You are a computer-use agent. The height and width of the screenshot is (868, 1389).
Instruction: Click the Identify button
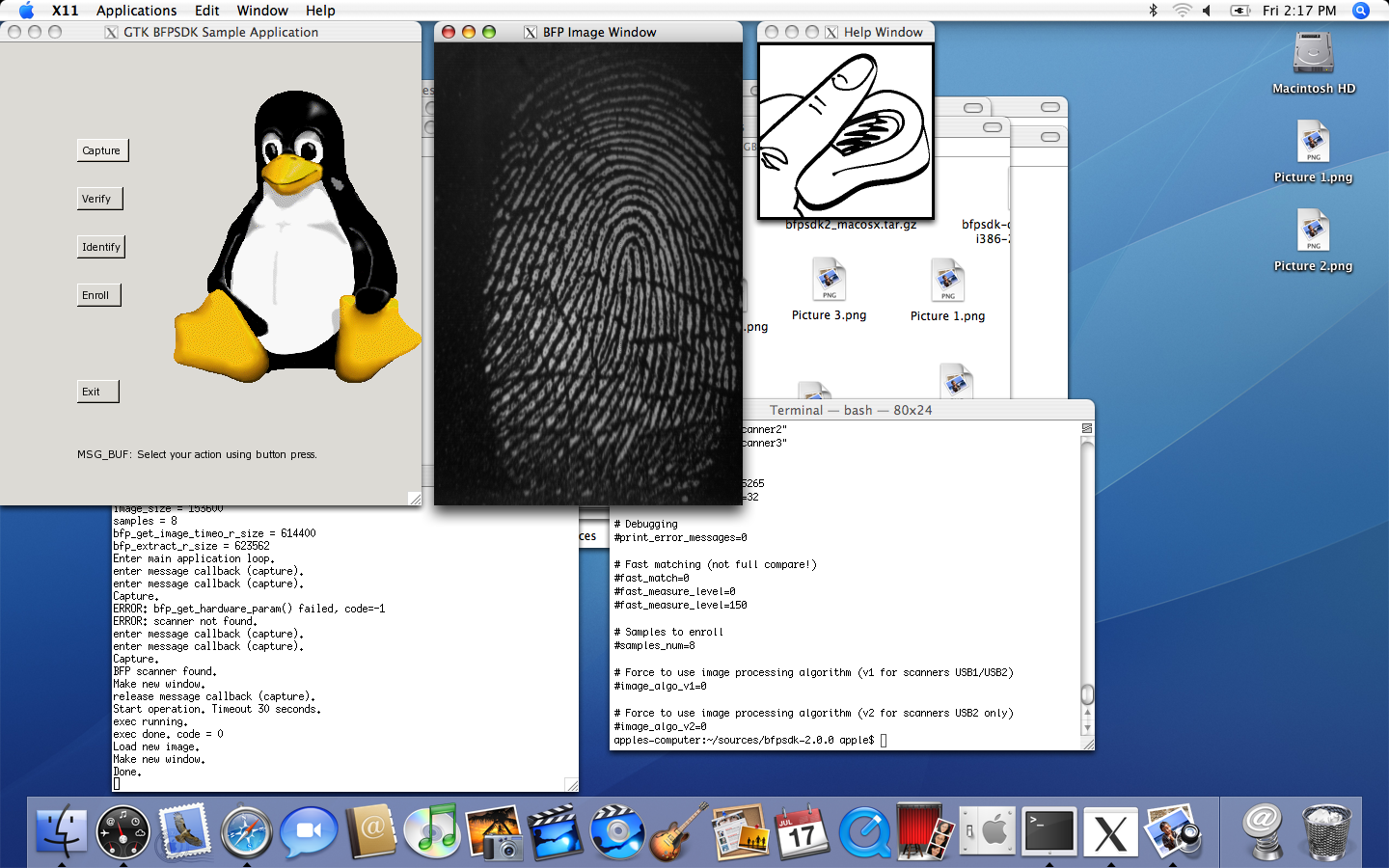click(x=101, y=247)
